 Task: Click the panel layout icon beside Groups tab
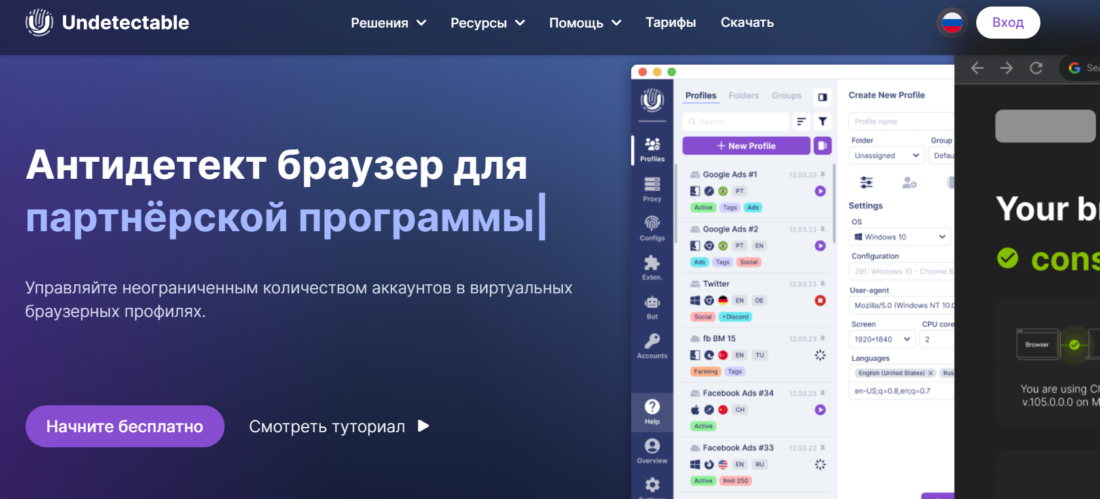point(822,96)
